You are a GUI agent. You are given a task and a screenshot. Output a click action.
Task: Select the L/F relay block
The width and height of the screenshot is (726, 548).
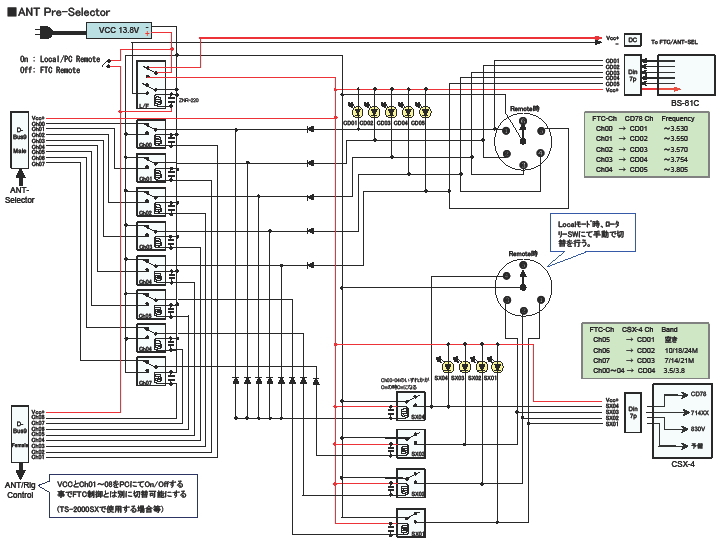pyautogui.click(x=151, y=85)
